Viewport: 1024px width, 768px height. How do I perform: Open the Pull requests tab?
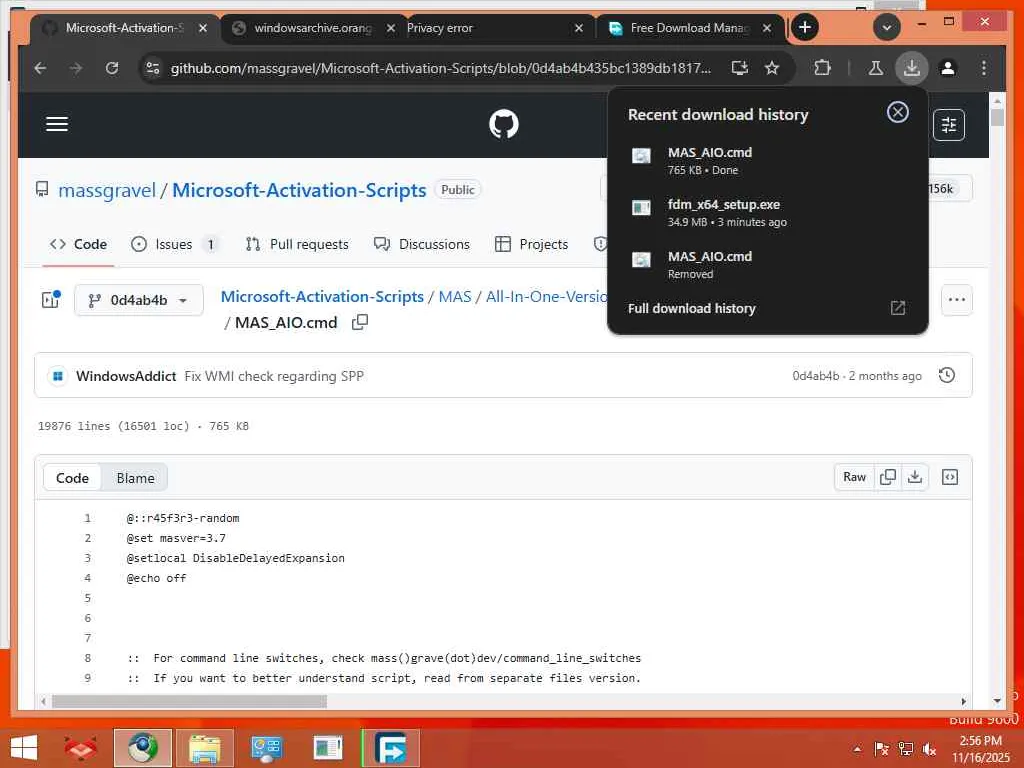coord(297,244)
